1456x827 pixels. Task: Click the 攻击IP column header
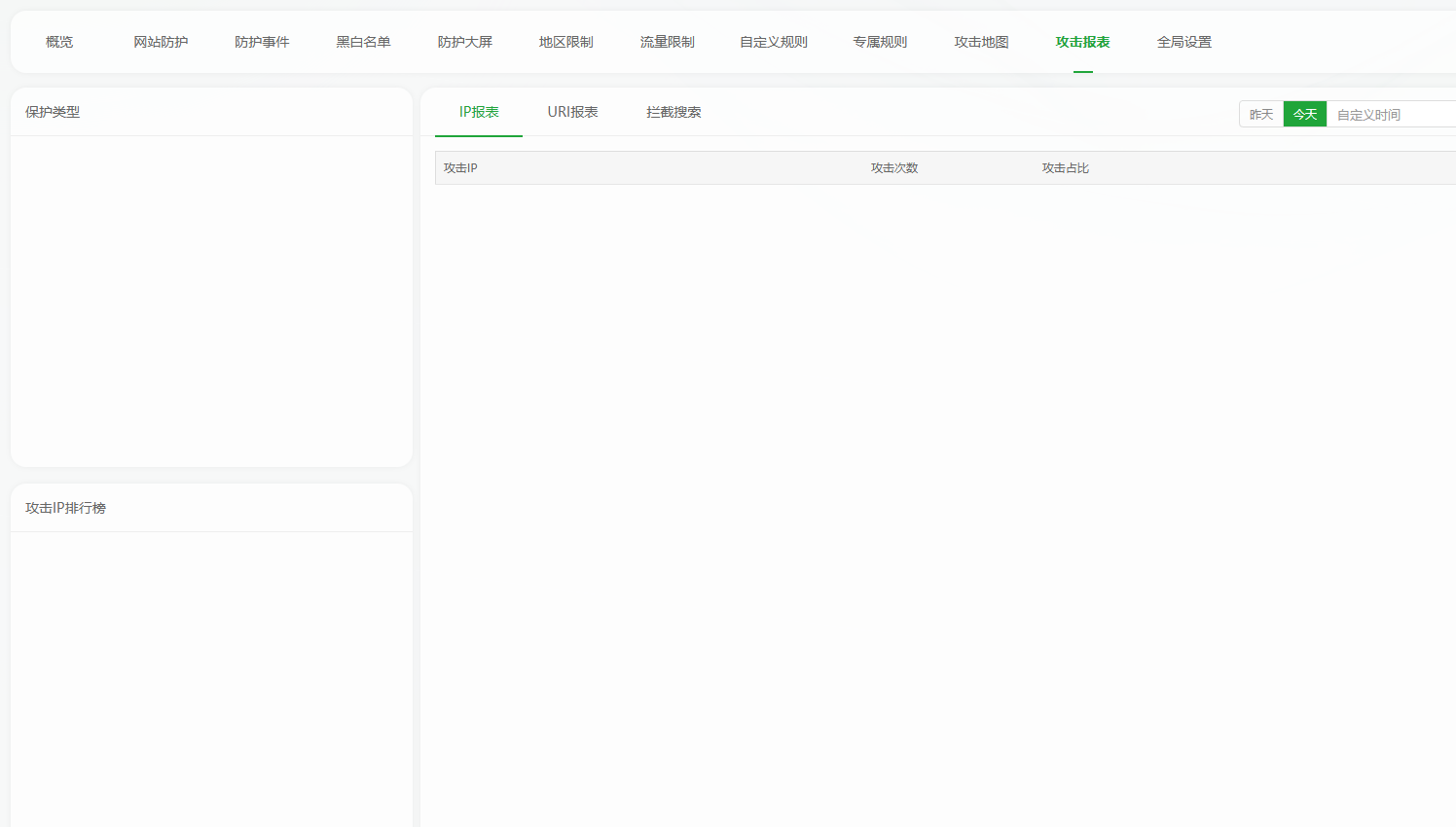point(458,167)
